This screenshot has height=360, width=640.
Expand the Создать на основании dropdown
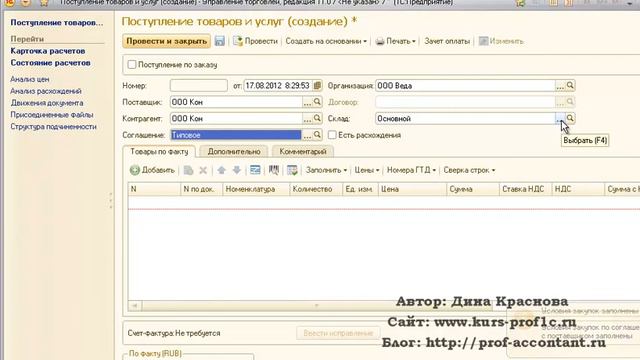(x=326, y=41)
